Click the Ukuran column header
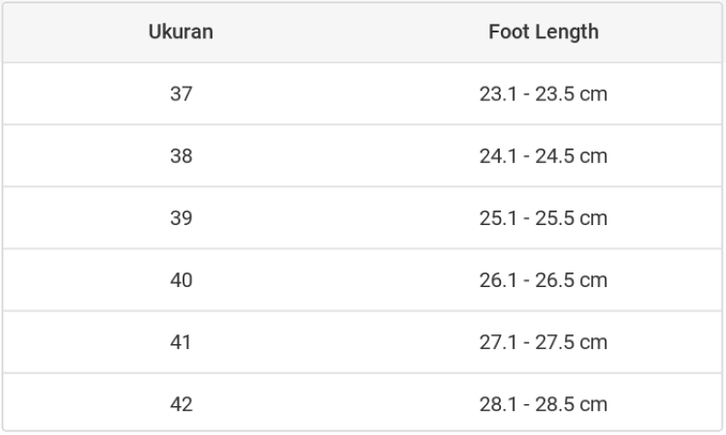Viewport: 726px width, 435px height. (x=181, y=32)
